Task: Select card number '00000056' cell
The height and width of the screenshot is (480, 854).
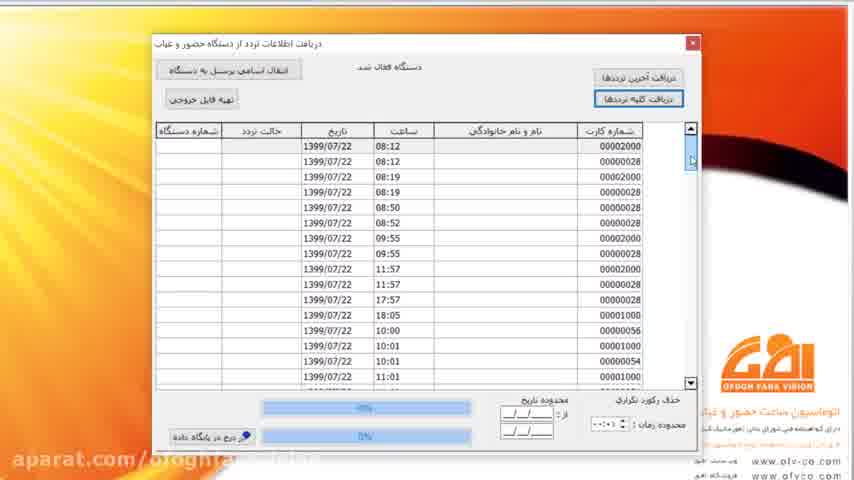Action: point(610,331)
